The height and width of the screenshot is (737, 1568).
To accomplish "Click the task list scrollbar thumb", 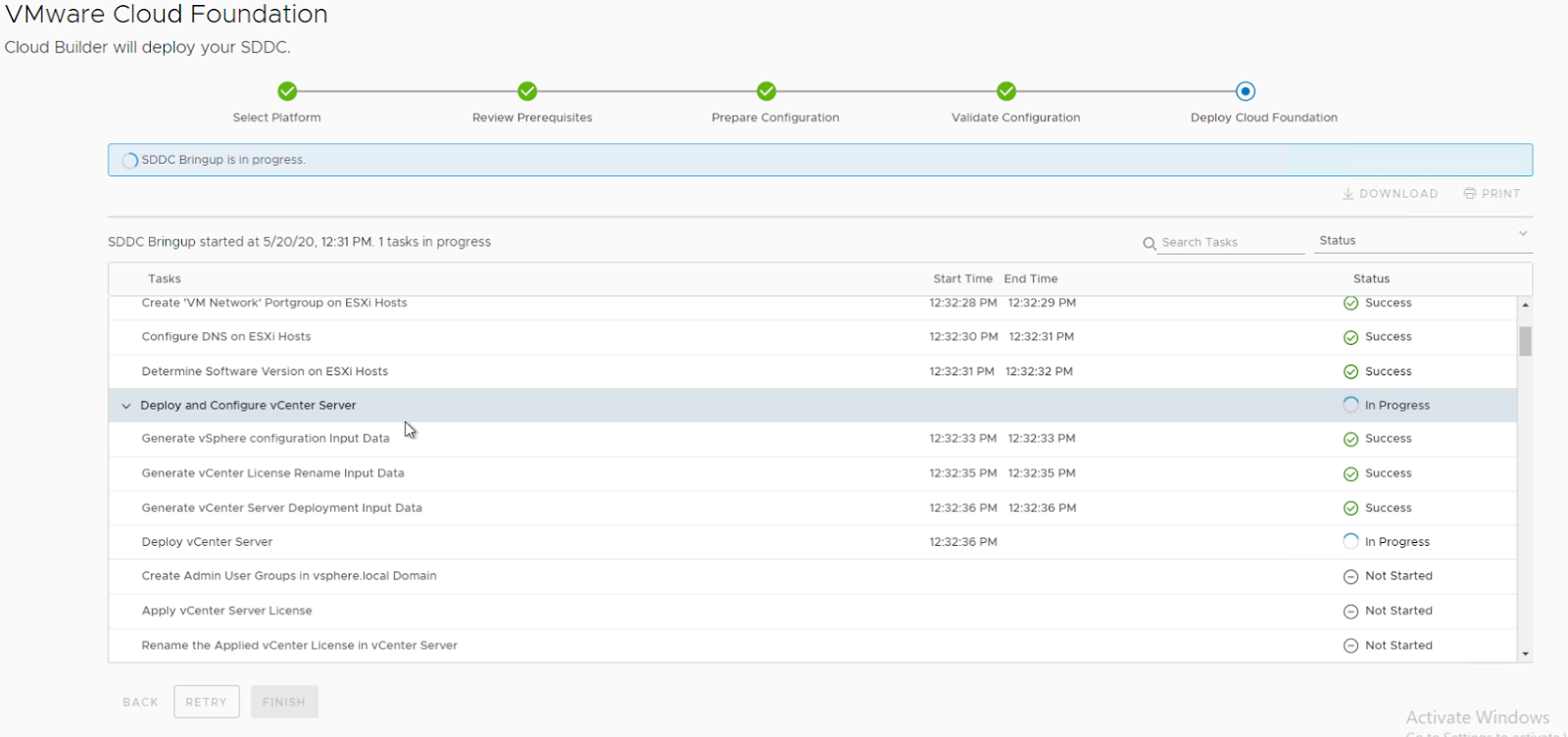I will [x=1525, y=341].
